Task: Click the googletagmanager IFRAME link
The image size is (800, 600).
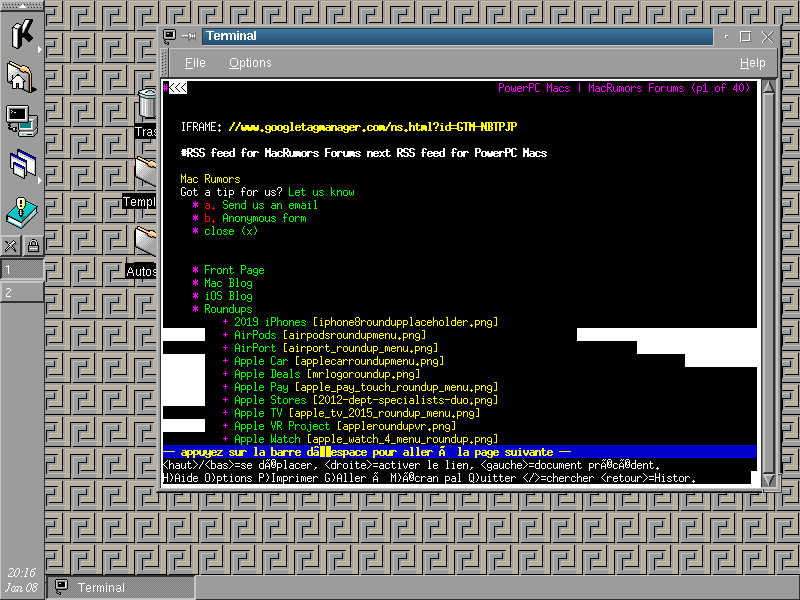Action: (x=373, y=127)
